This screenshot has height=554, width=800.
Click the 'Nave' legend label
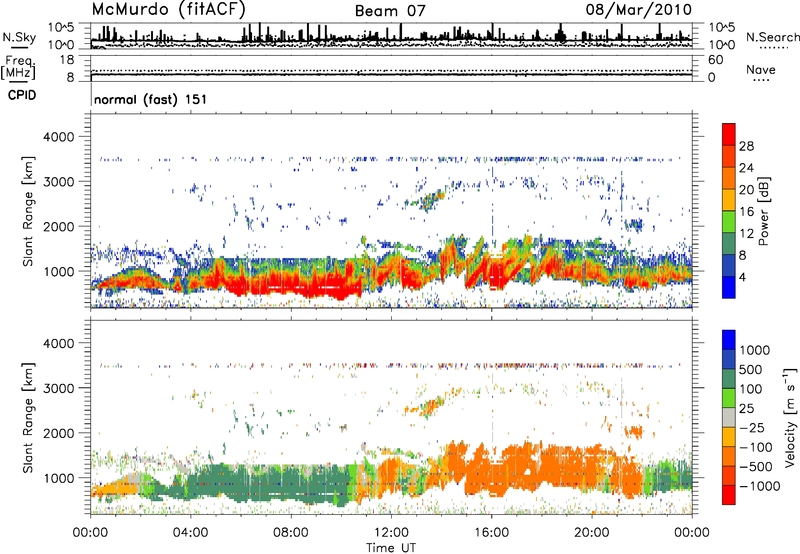point(761,69)
